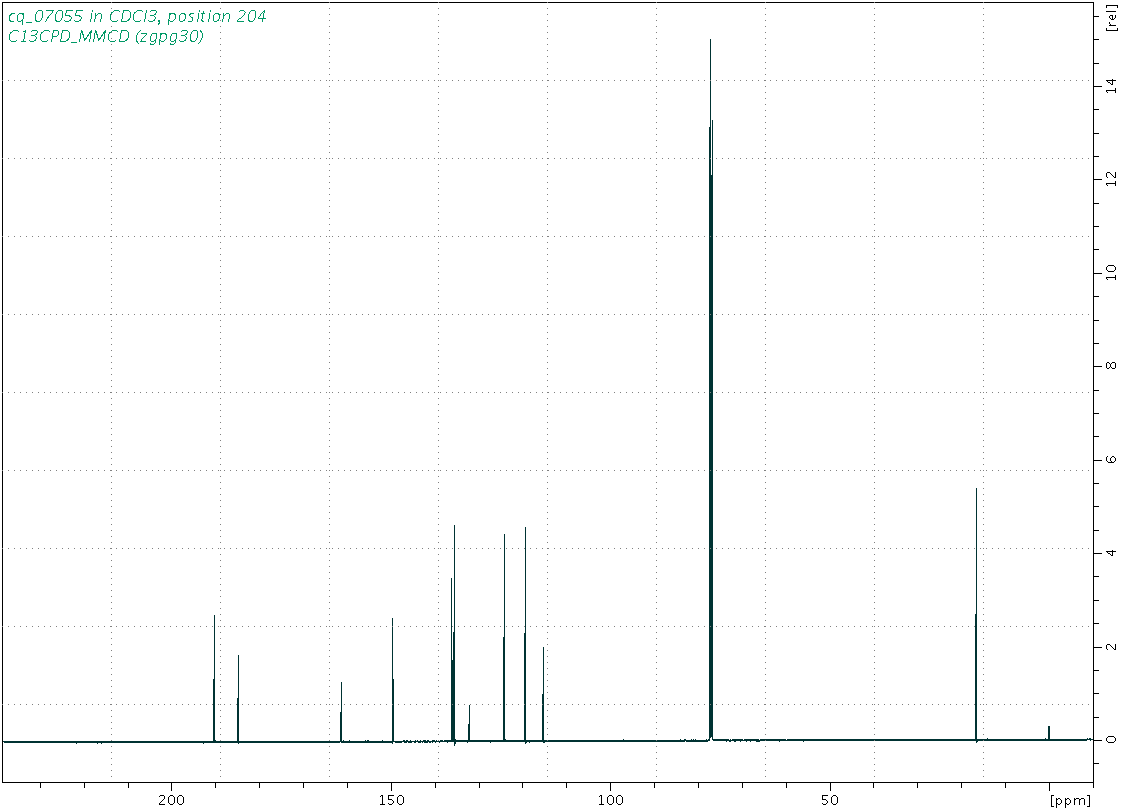The height and width of the screenshot is (811, 1124).
Task: Click the 14 label on intensity axis
Action: click(x=1112, y=86)
